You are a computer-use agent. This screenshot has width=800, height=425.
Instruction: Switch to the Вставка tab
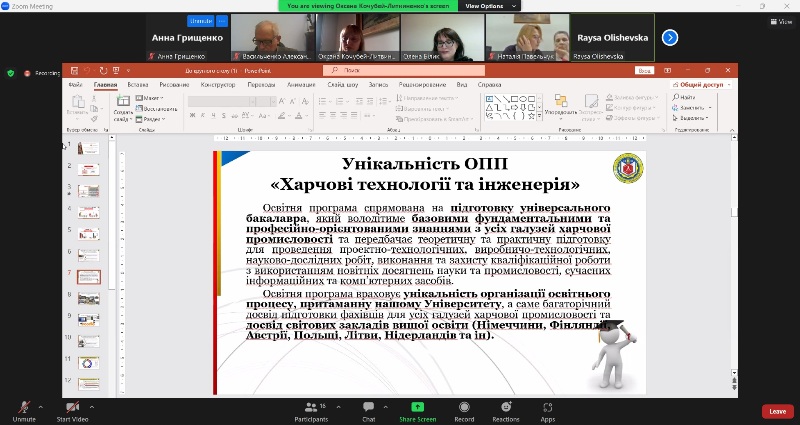click(x=138, y=85)
